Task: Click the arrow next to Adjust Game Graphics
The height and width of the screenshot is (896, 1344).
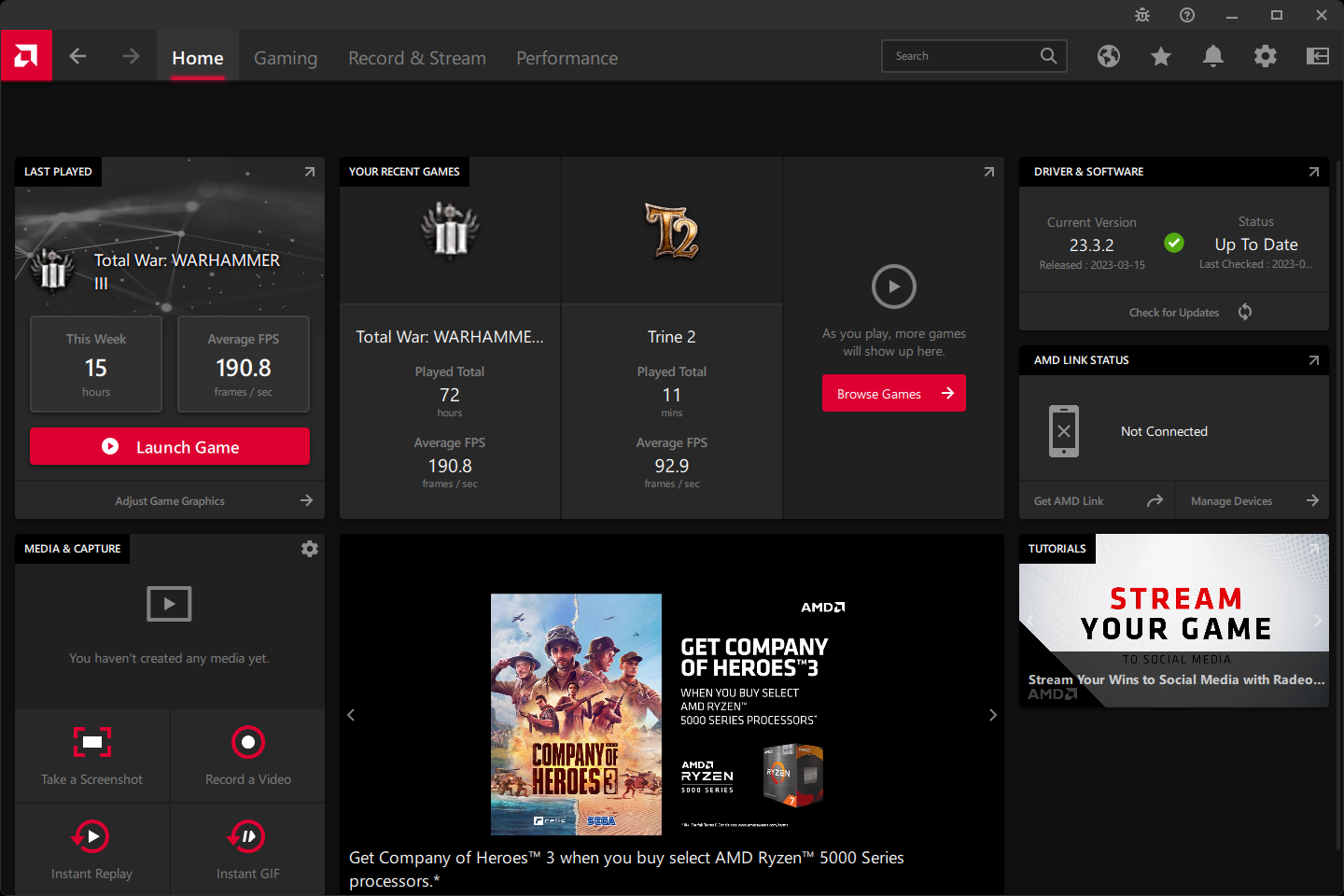Action: (x=306, y=500)
